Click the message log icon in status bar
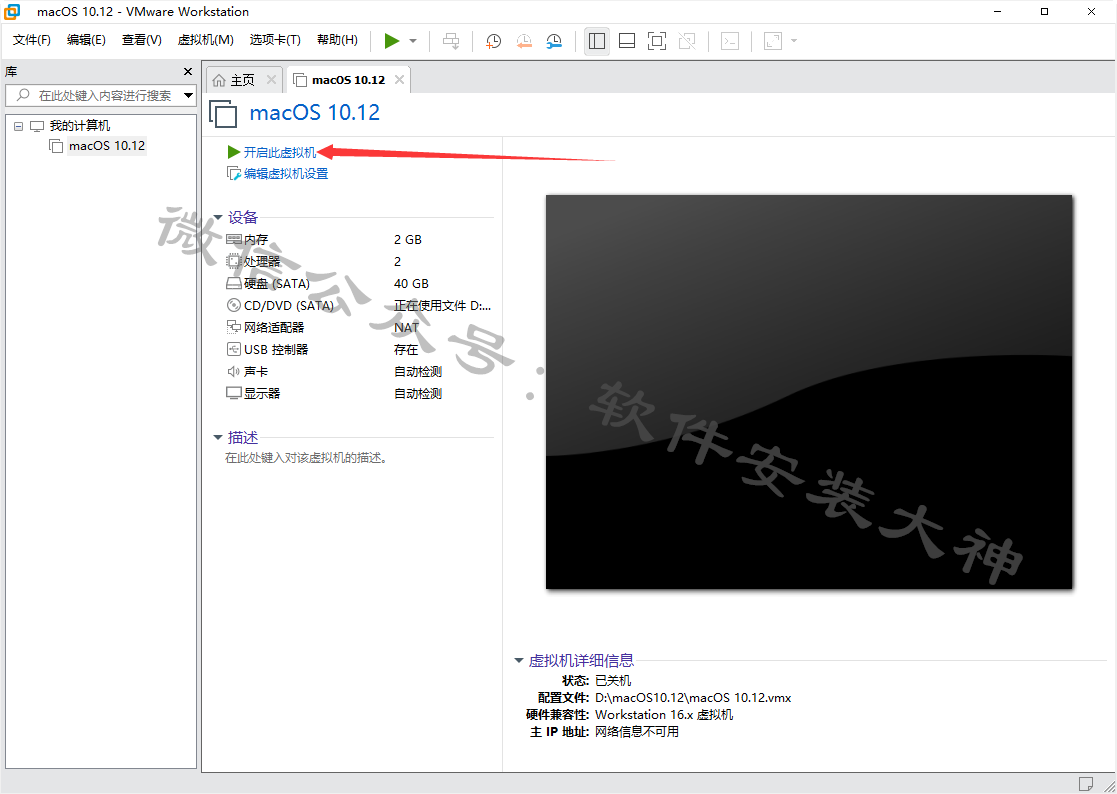The height and width of the screenshot is (794, 1117). point(1086,783)
